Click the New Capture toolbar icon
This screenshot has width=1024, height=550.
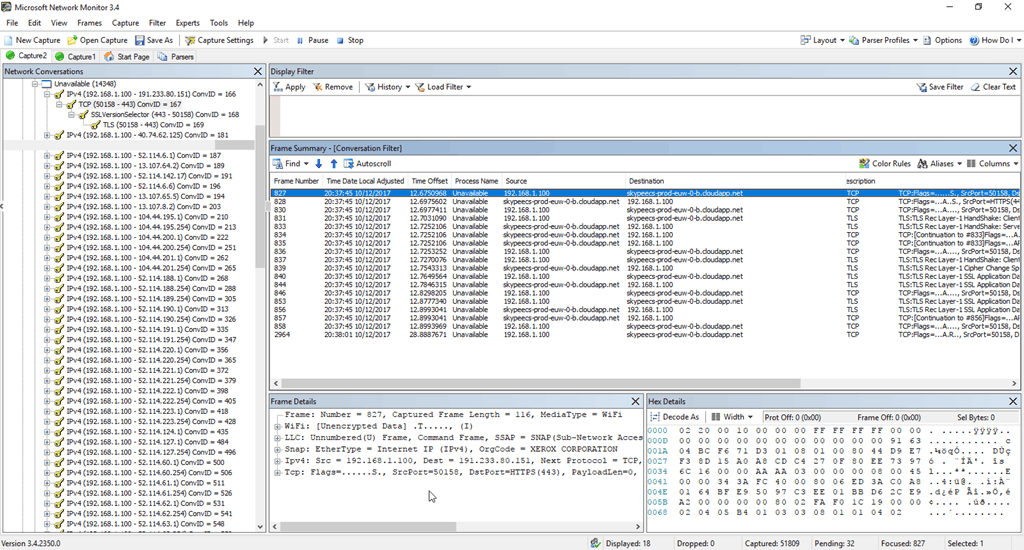click(10, 40)
